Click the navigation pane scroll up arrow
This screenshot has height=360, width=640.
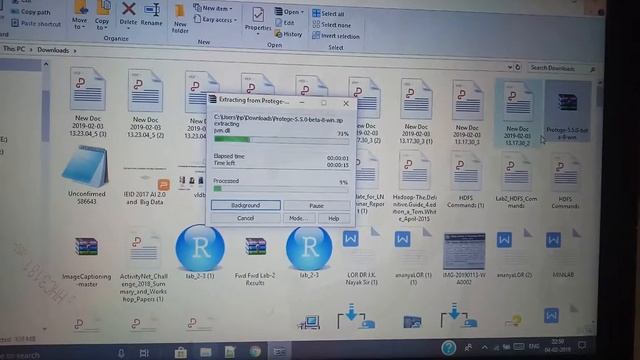click(46, 64)
